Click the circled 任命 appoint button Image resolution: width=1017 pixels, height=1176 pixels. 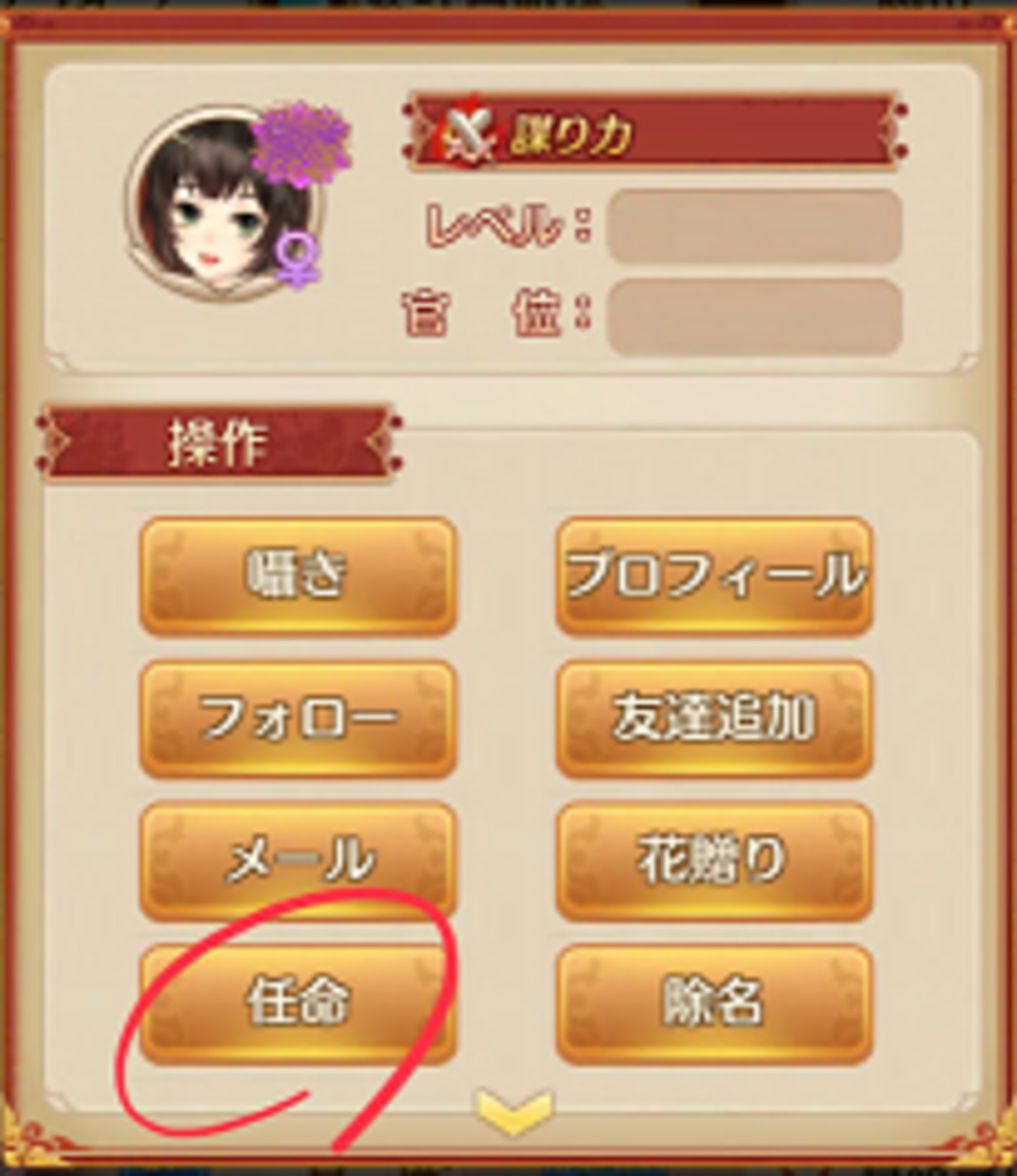[297, 1003]
